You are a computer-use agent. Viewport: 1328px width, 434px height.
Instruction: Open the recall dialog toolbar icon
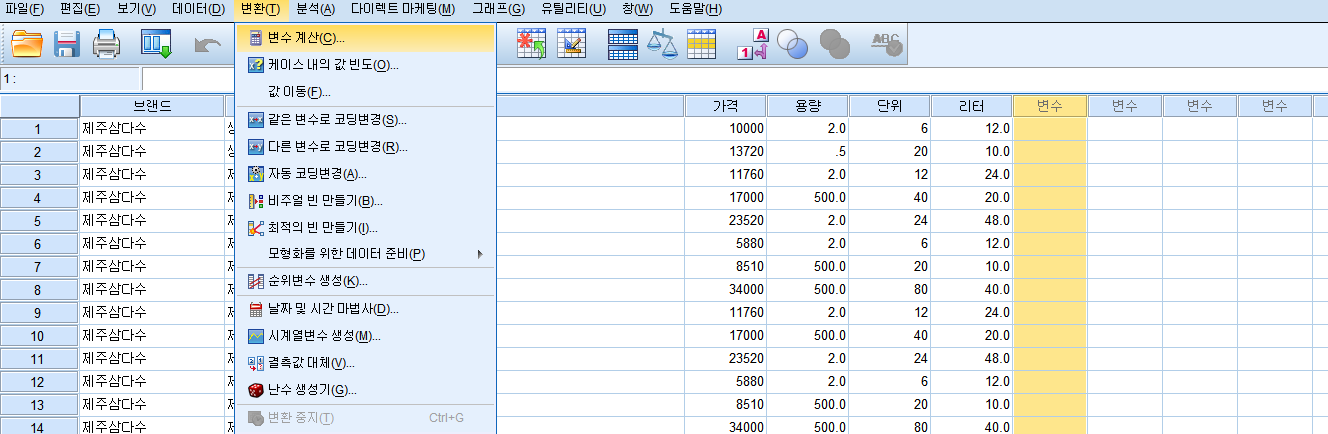tap(157, 44)
